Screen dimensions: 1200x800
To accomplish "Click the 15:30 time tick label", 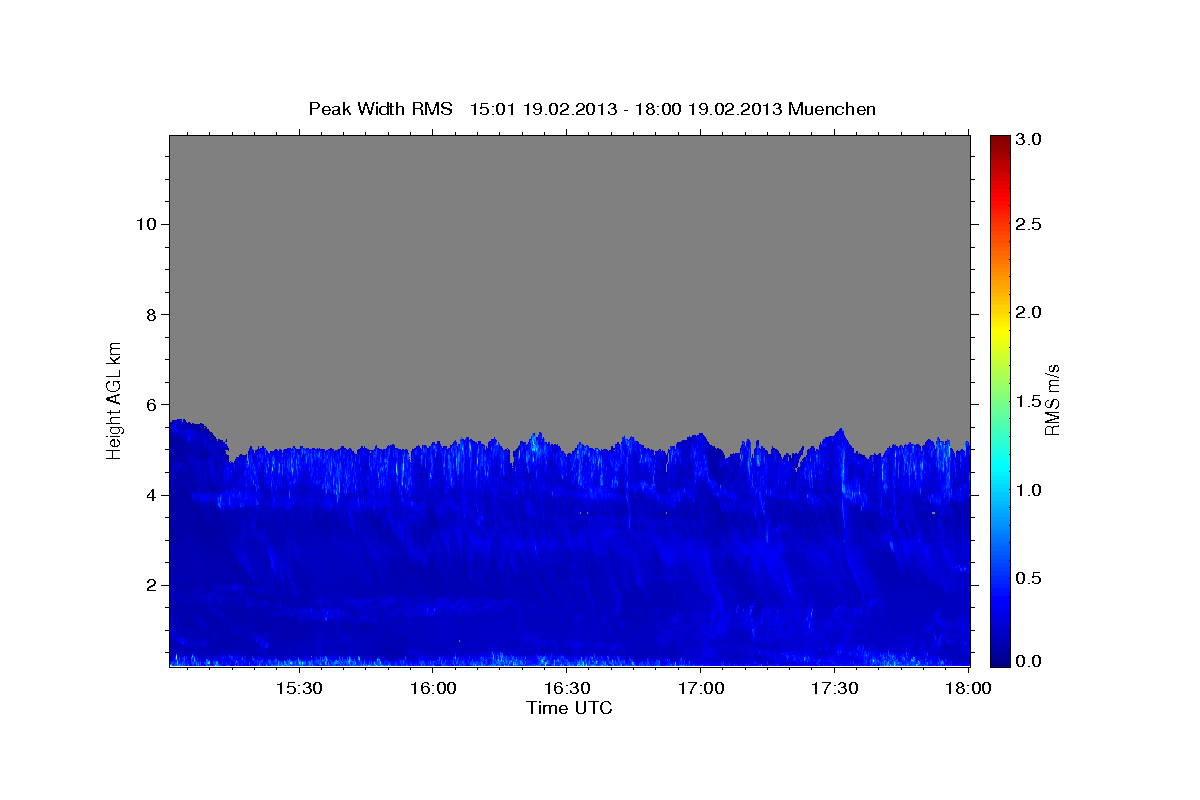I will [x=299, y=689].
